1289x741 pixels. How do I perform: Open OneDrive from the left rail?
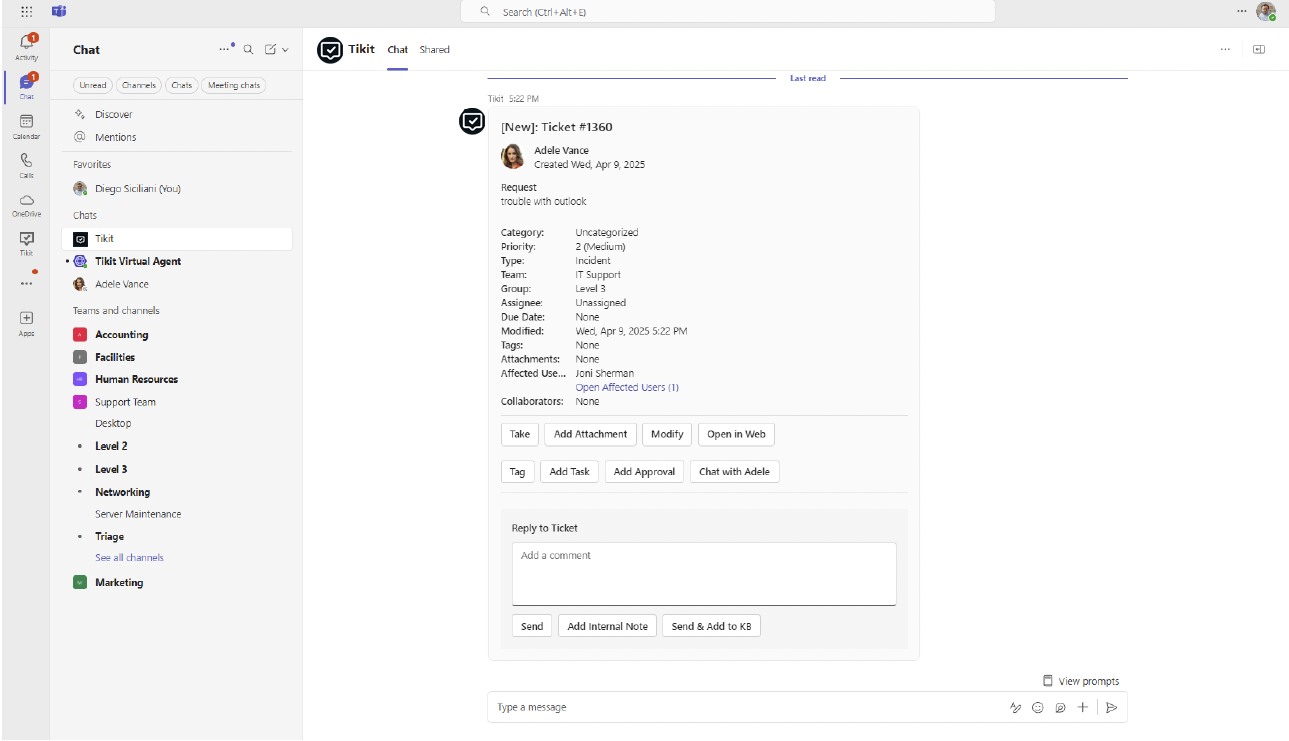point(26,202)
